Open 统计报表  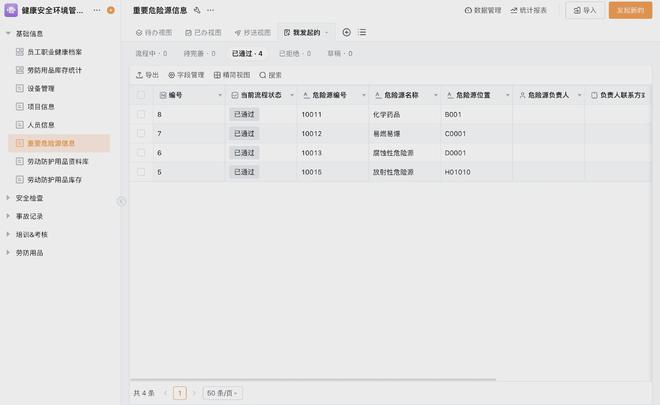(528, 10)
